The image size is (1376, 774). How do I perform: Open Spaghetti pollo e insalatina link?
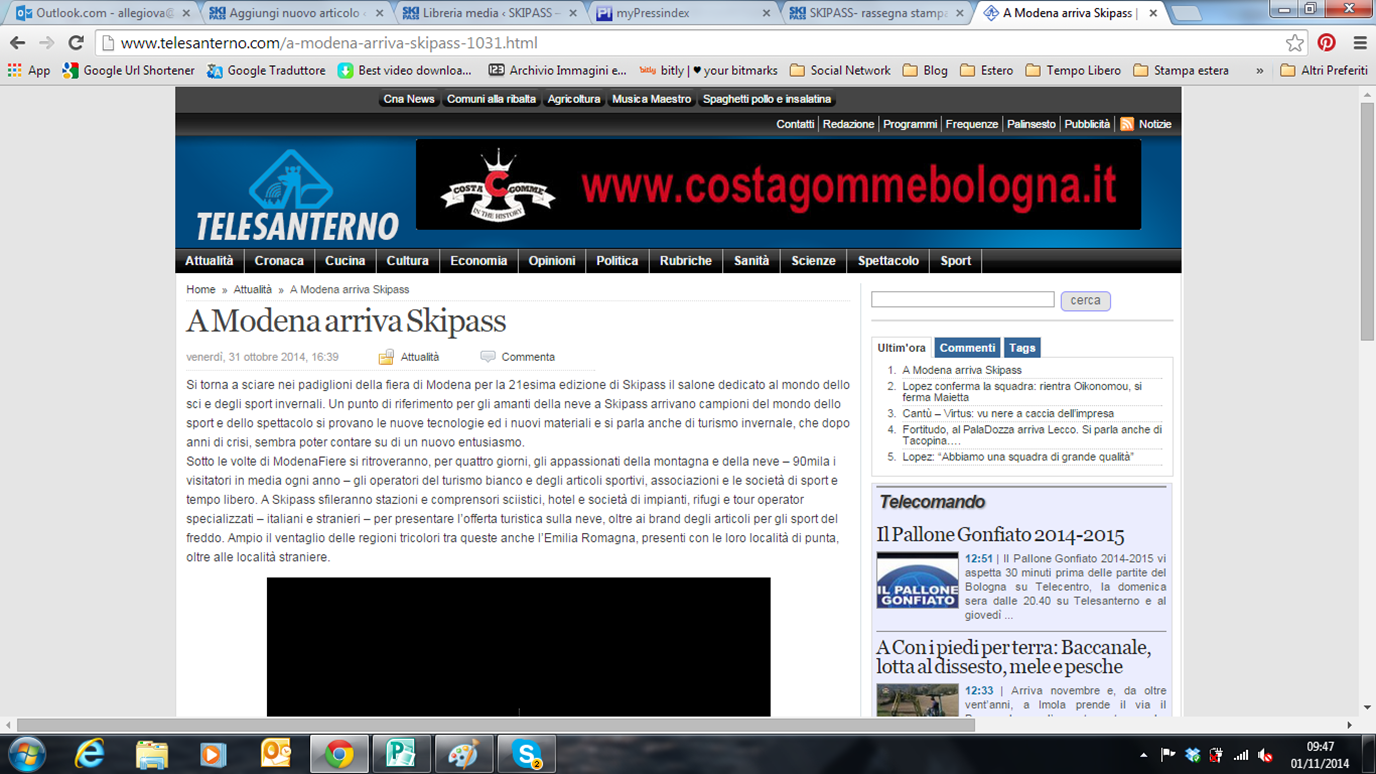coord(767,99)
